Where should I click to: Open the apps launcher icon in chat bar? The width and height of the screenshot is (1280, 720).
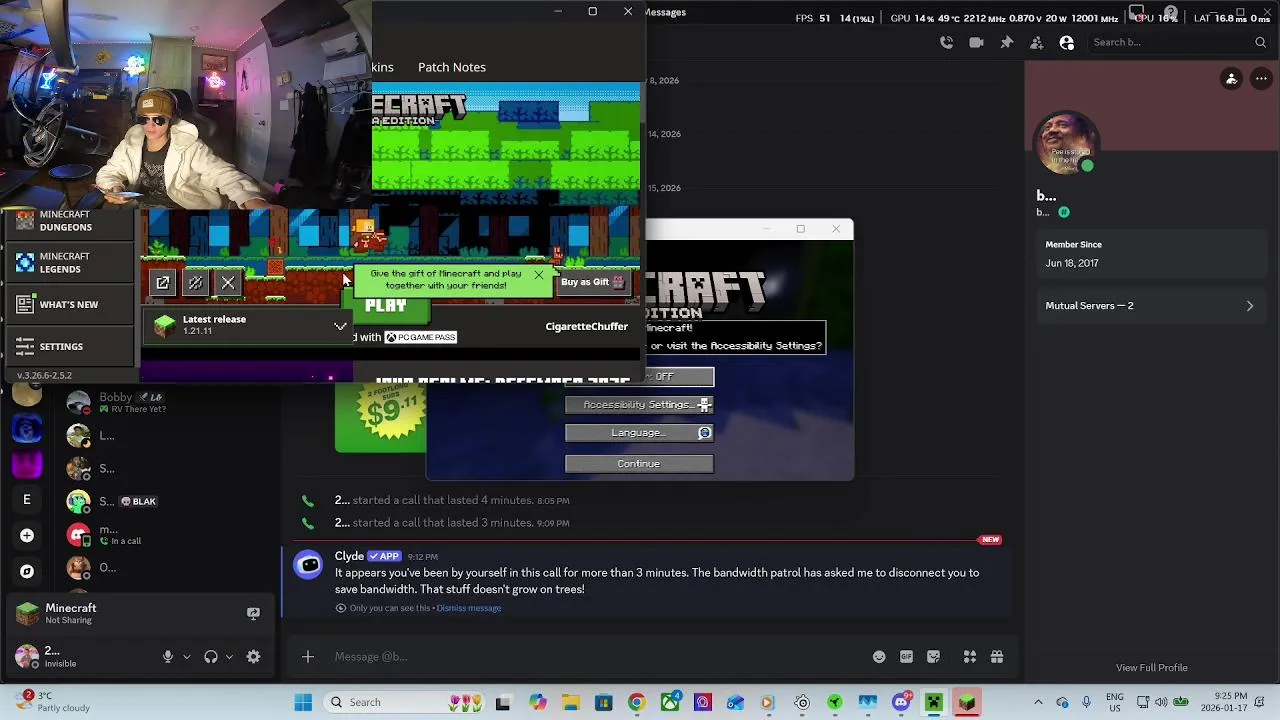point(970,657)
